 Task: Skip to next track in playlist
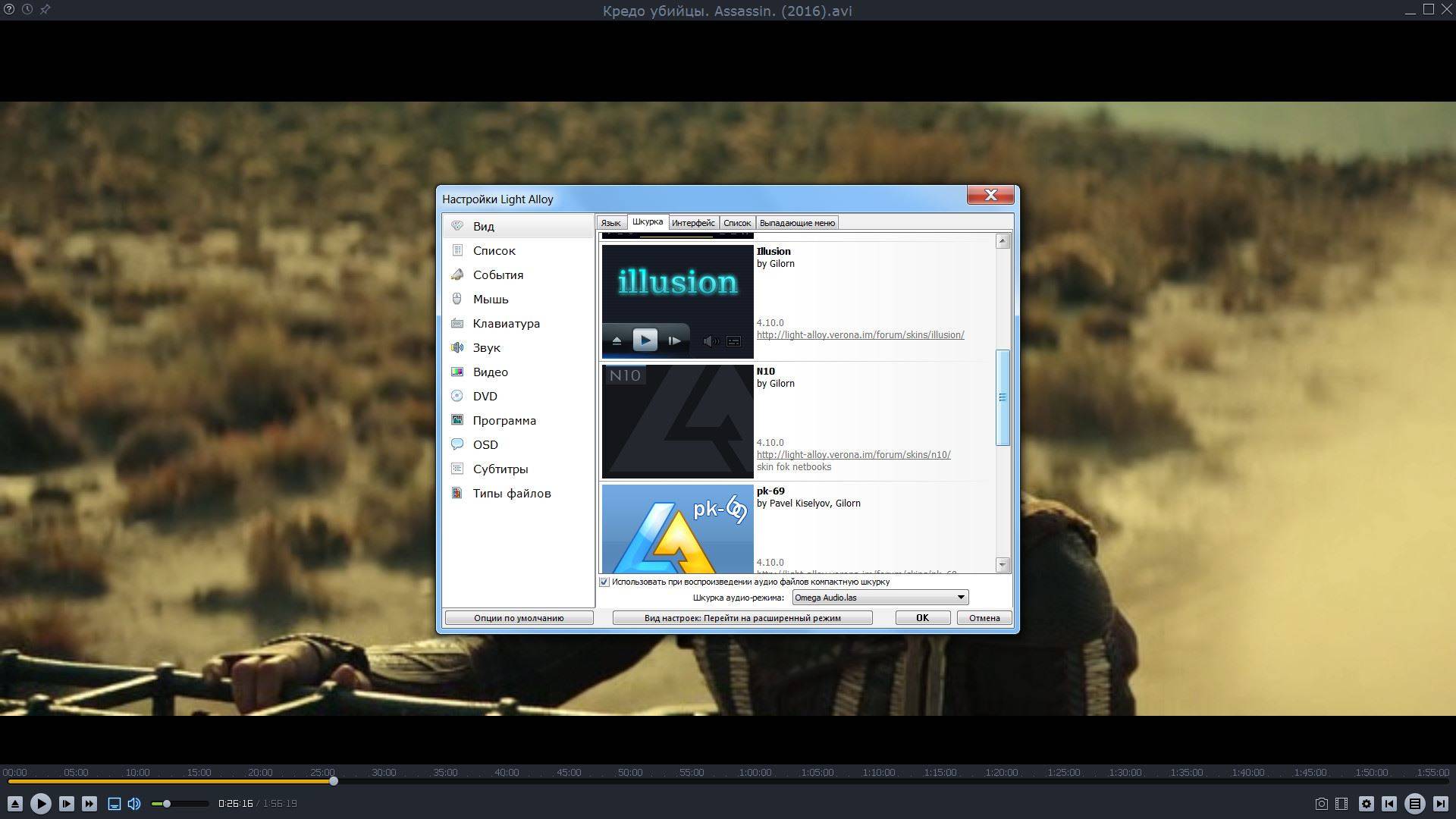(1440, 804)
